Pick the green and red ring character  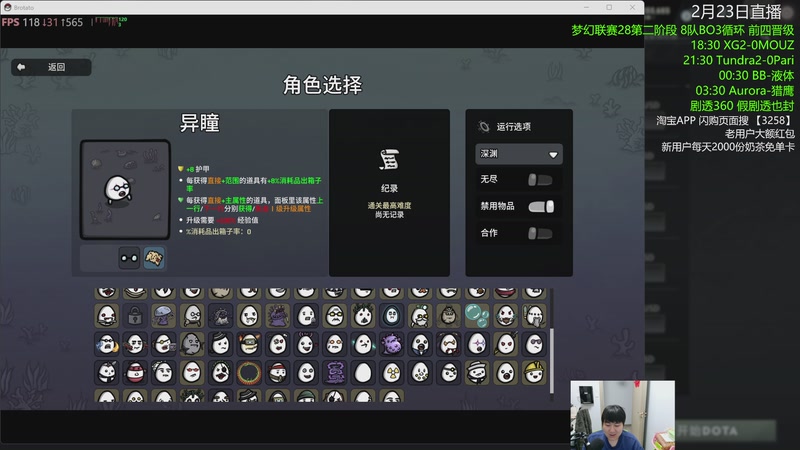[x=249, y=372]
